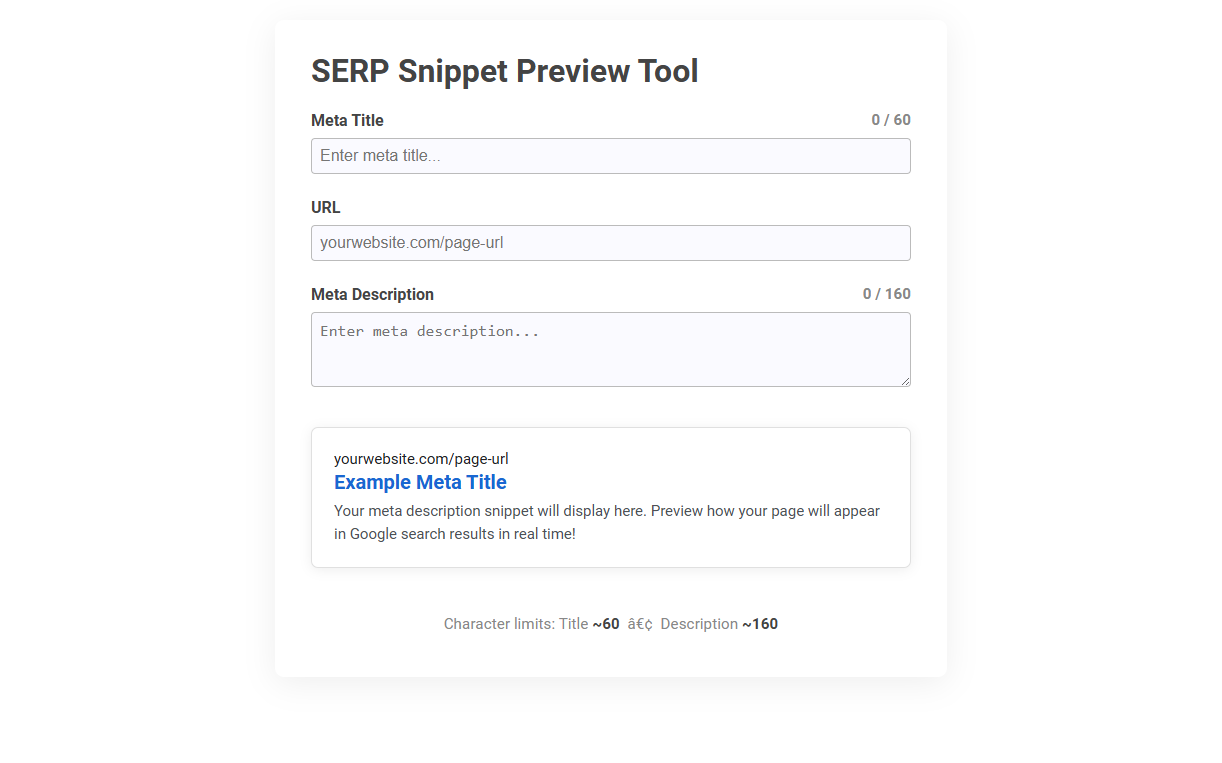Click the Character limits footer text
The height and width of the screenshot is (763, 1222).
tap(610, 623)
